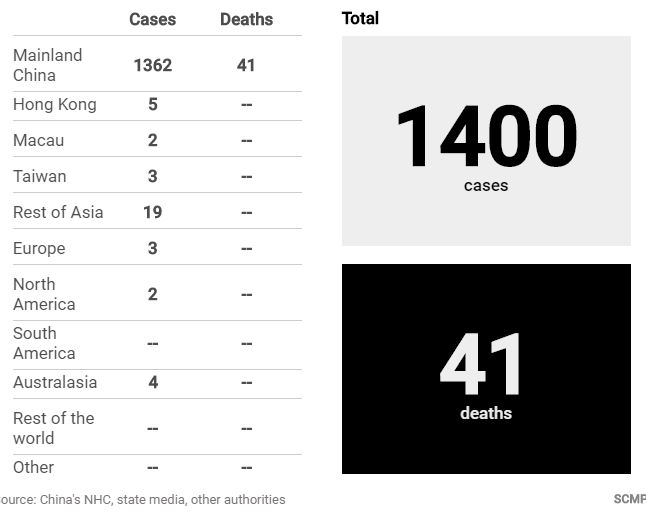The height and width of the screenshot is (513, 646).
Task: Click the Deaths column header
Action: pyautogui.click(x=246, y=19)
